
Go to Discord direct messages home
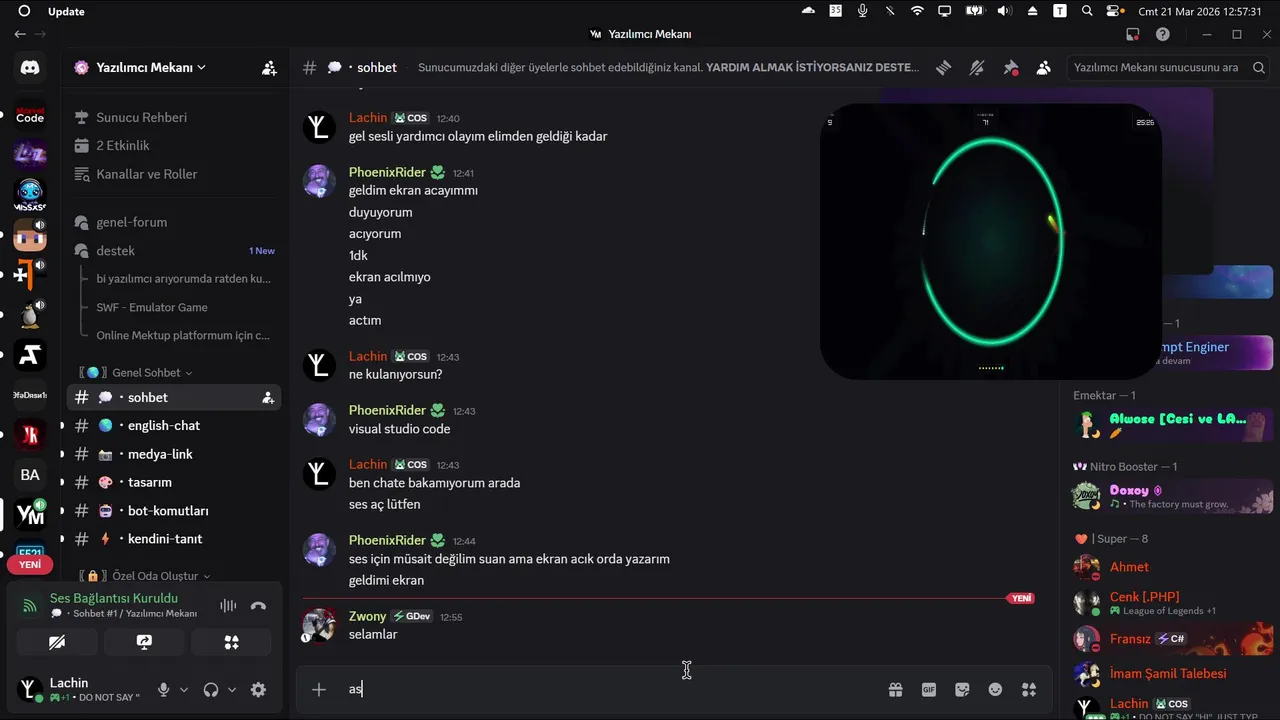(x=30, y=68)
